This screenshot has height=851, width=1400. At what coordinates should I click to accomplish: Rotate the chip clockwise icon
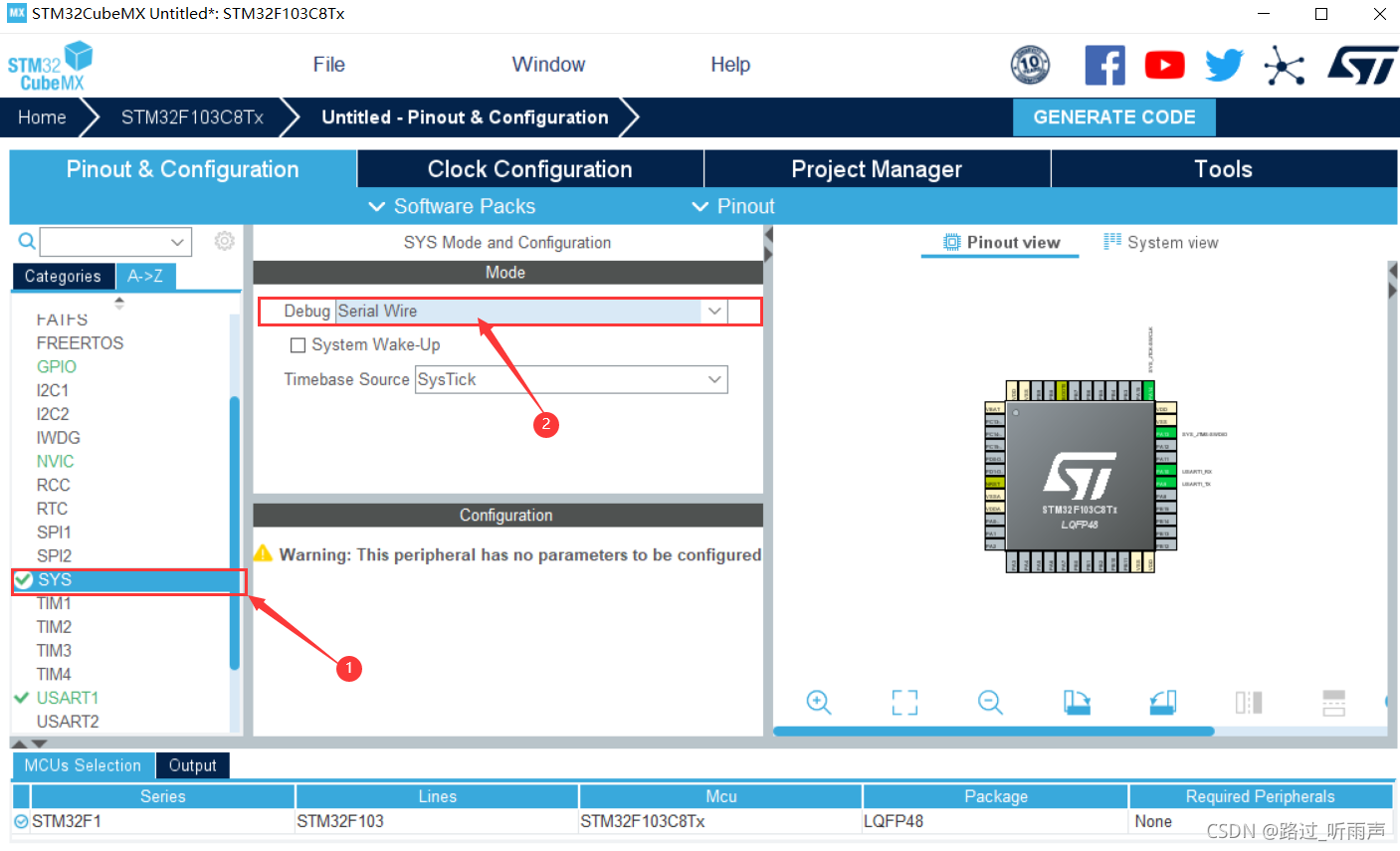tap(1077, 703)
